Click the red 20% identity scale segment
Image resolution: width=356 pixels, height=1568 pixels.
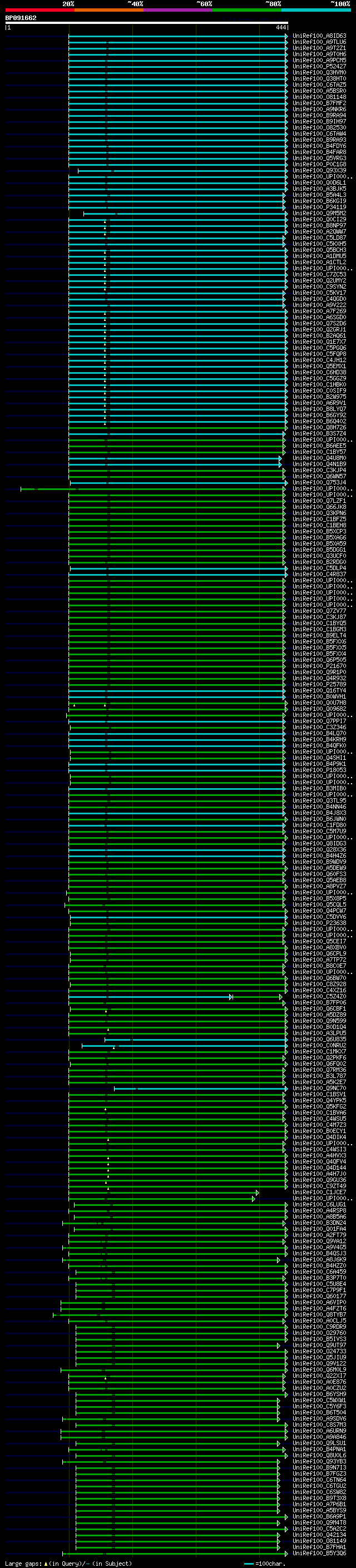pos(39,10)
